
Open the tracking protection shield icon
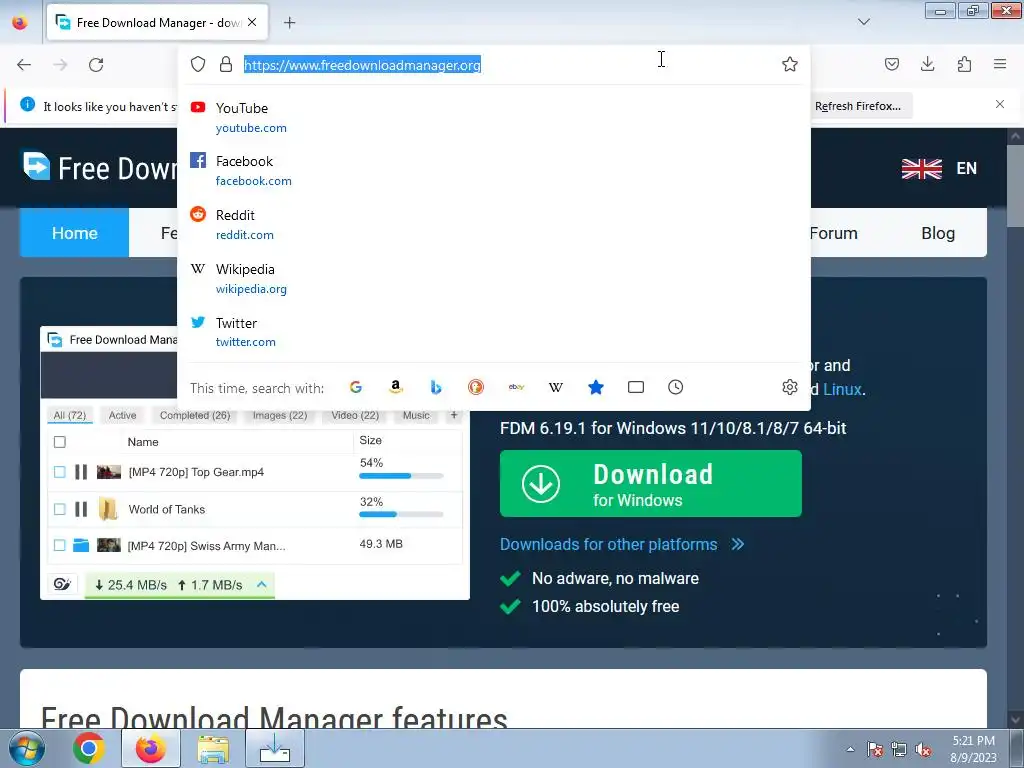(198, 64)
